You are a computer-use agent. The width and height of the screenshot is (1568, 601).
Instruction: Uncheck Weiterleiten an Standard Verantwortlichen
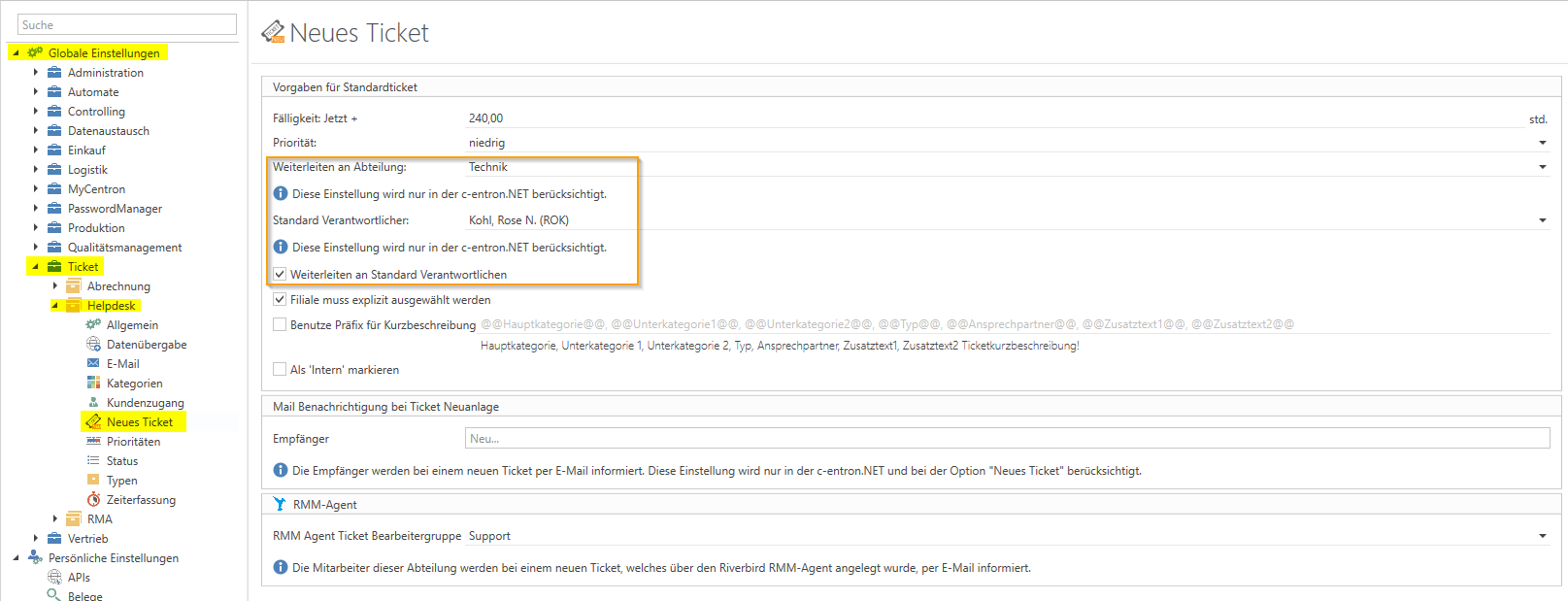coord(280,275)
